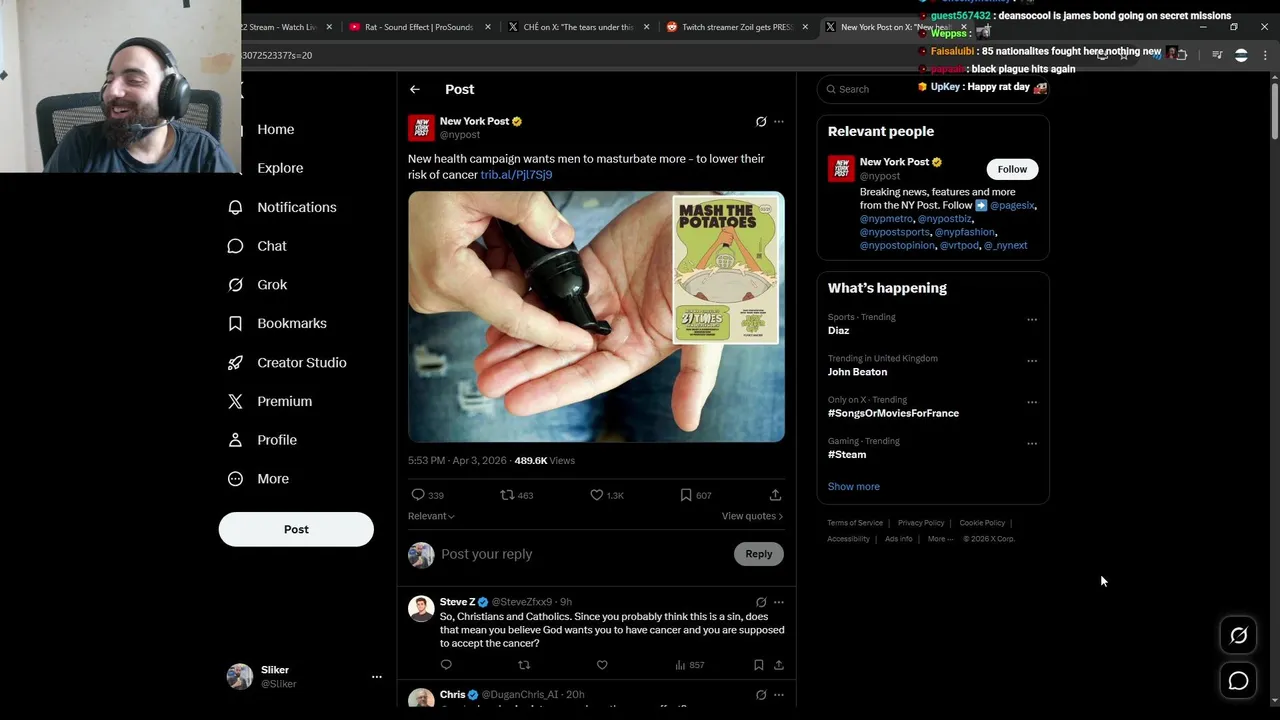Open the options for the #Steam trend

1032,444
